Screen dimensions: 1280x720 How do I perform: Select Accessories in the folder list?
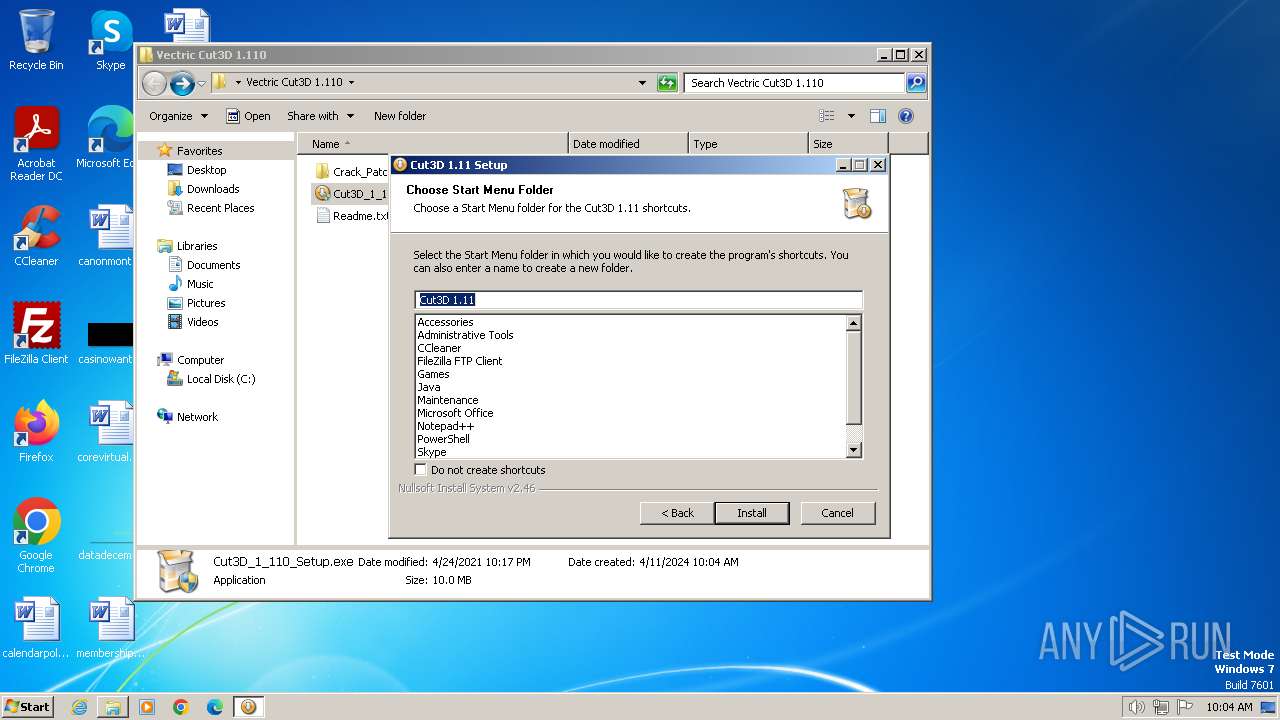click(x=445, y=322)
